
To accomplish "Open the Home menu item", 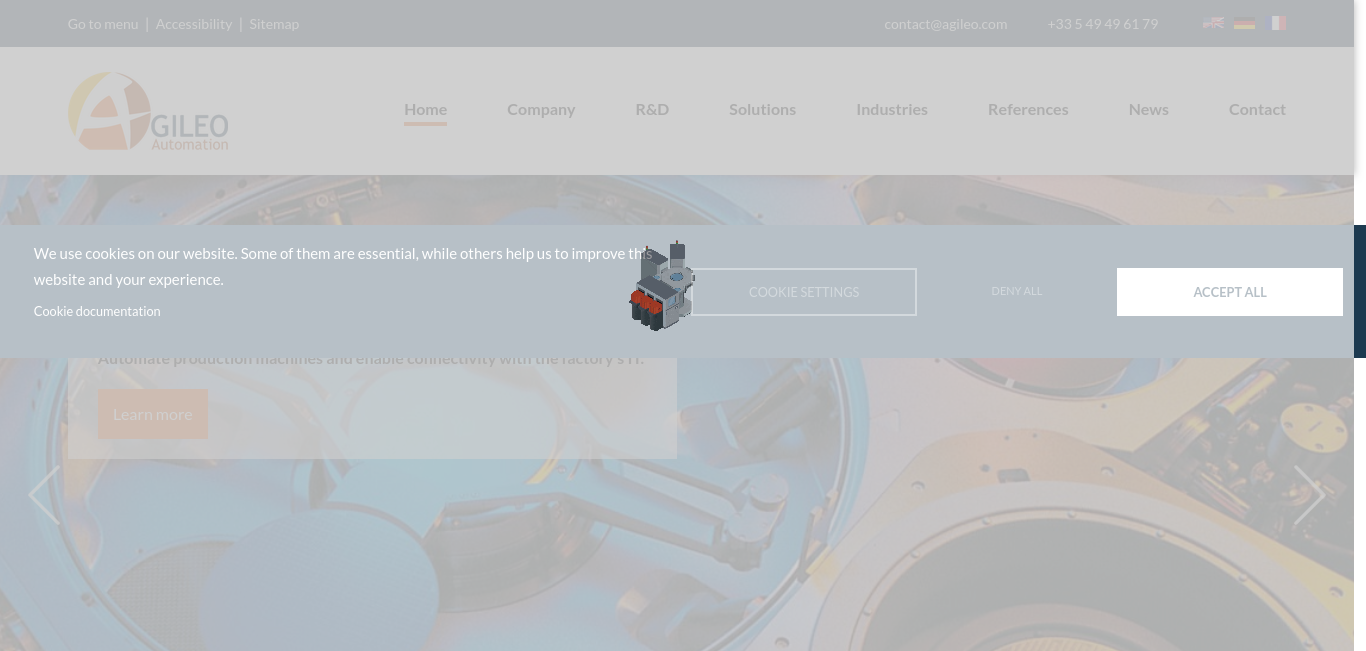I will [425, 109].
